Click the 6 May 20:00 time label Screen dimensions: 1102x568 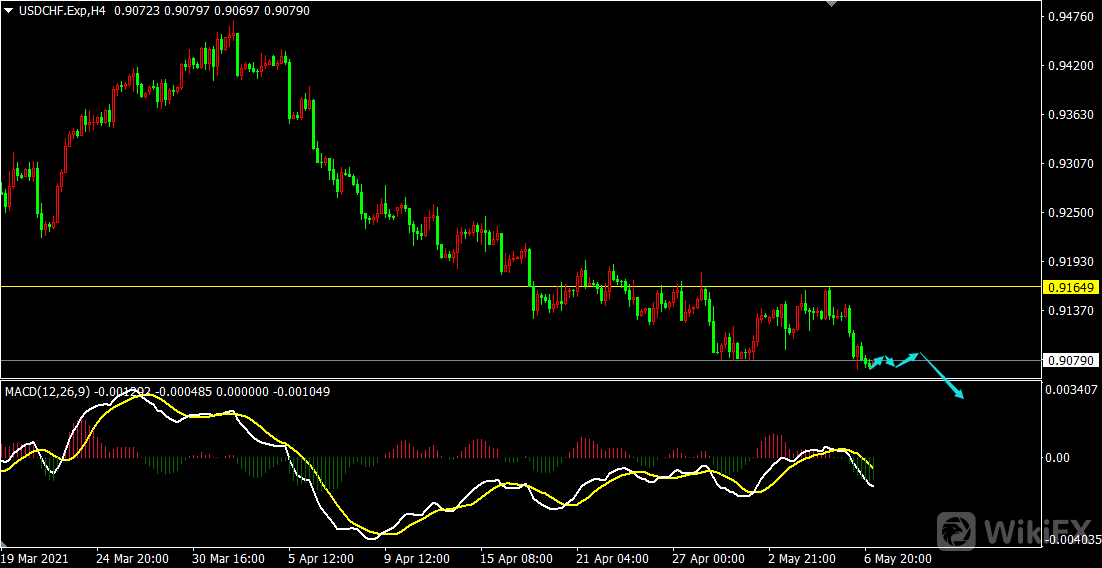pyautogui.click(x=898, y=558)
